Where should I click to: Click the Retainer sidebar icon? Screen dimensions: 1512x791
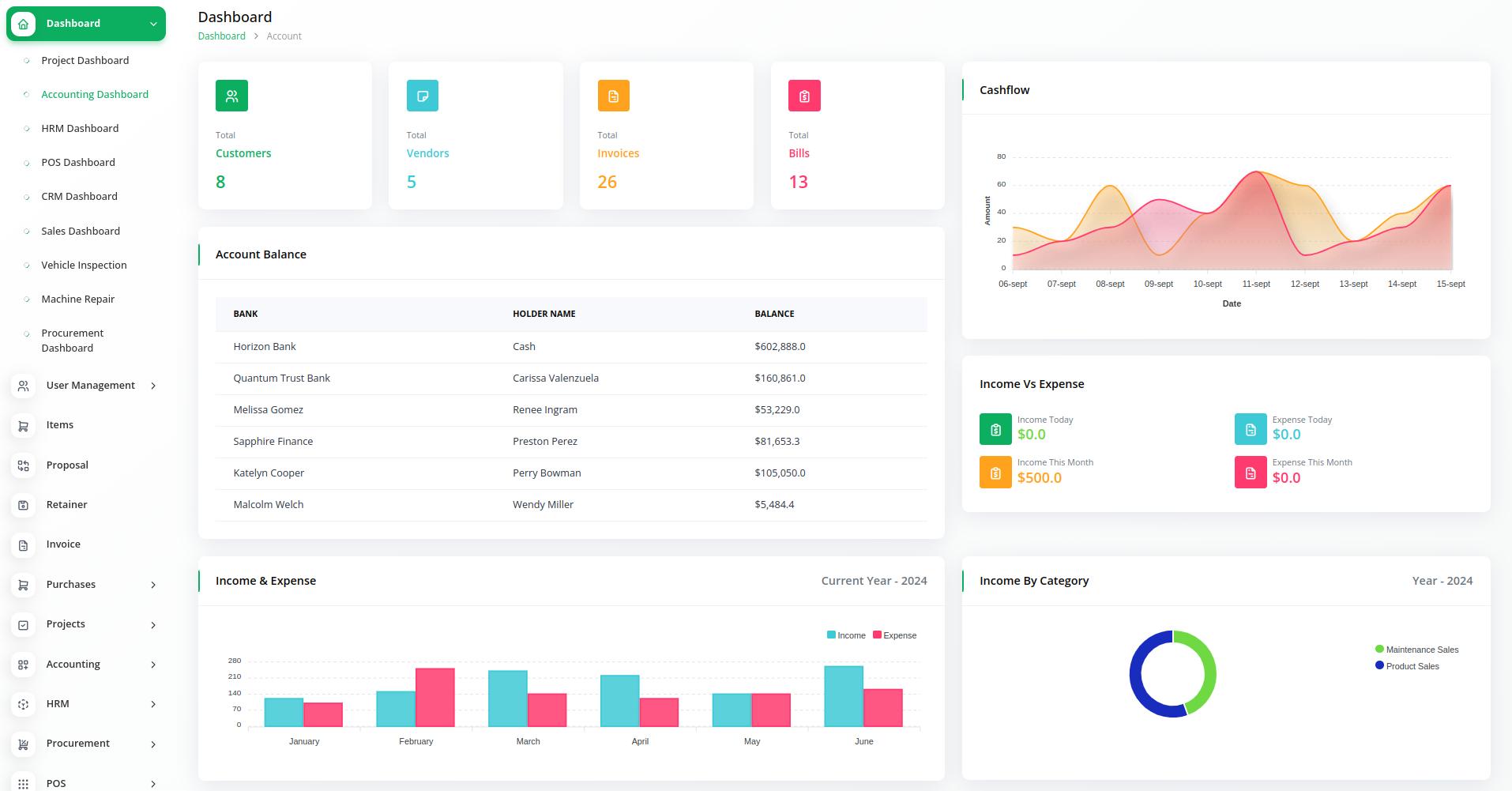(x=24, y=505)
